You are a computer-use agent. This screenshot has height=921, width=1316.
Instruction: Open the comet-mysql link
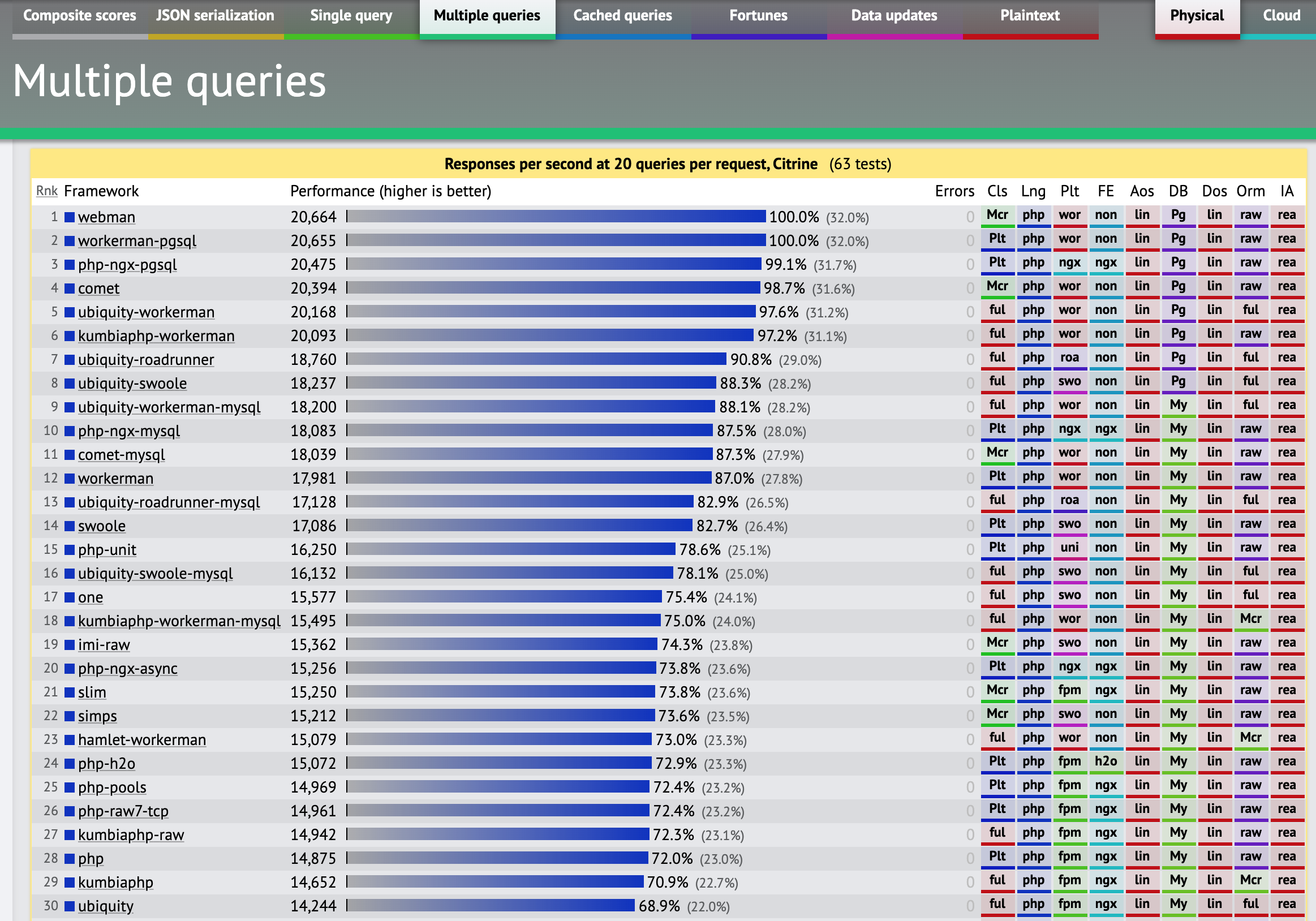[122, 455]
